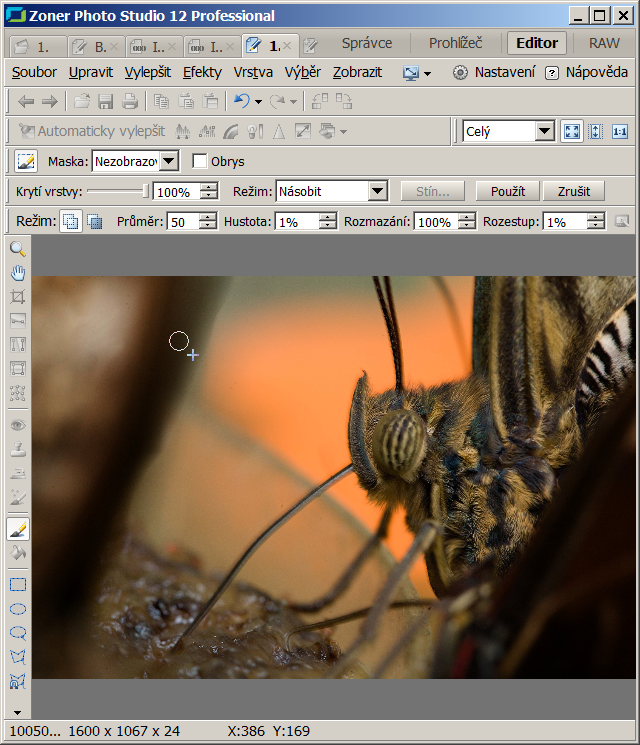This screenshot has height=745, width=640.
Task: Open the Maska dropdown
Action: click(x=135, y=161)
